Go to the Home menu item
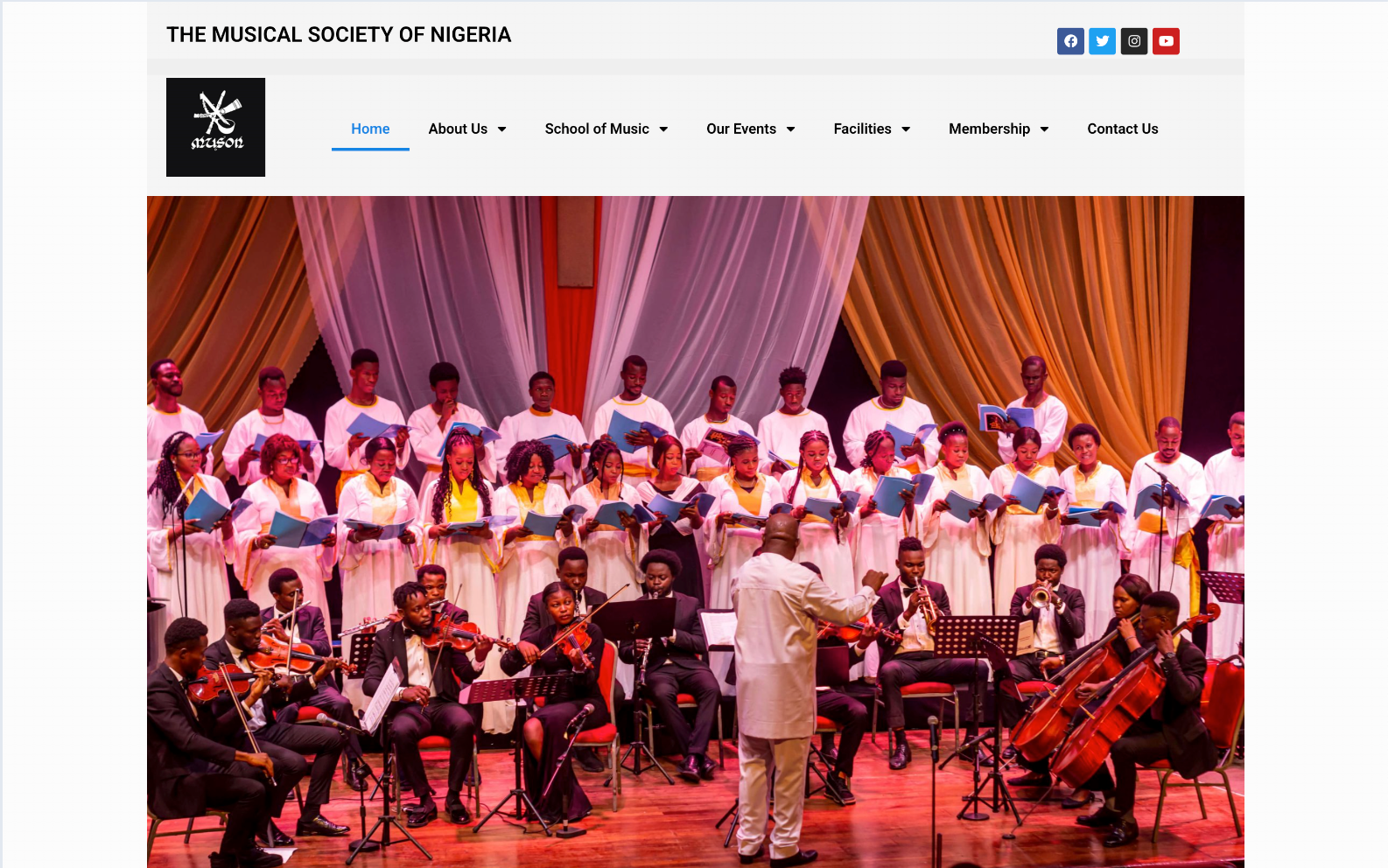The height and width of the screenshot is (868, 1388). (x=370, y=129)
